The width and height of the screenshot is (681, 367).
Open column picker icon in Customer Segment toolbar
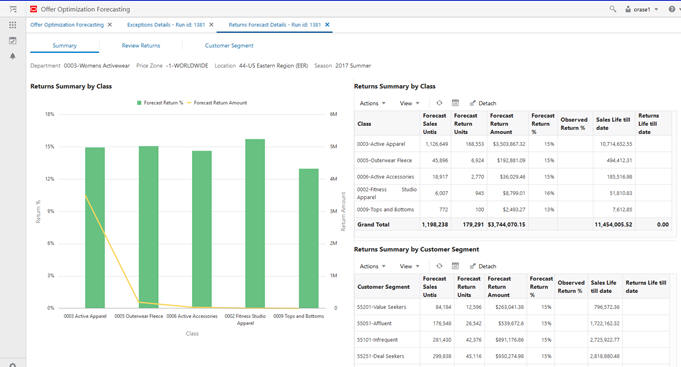click(455, 266)
